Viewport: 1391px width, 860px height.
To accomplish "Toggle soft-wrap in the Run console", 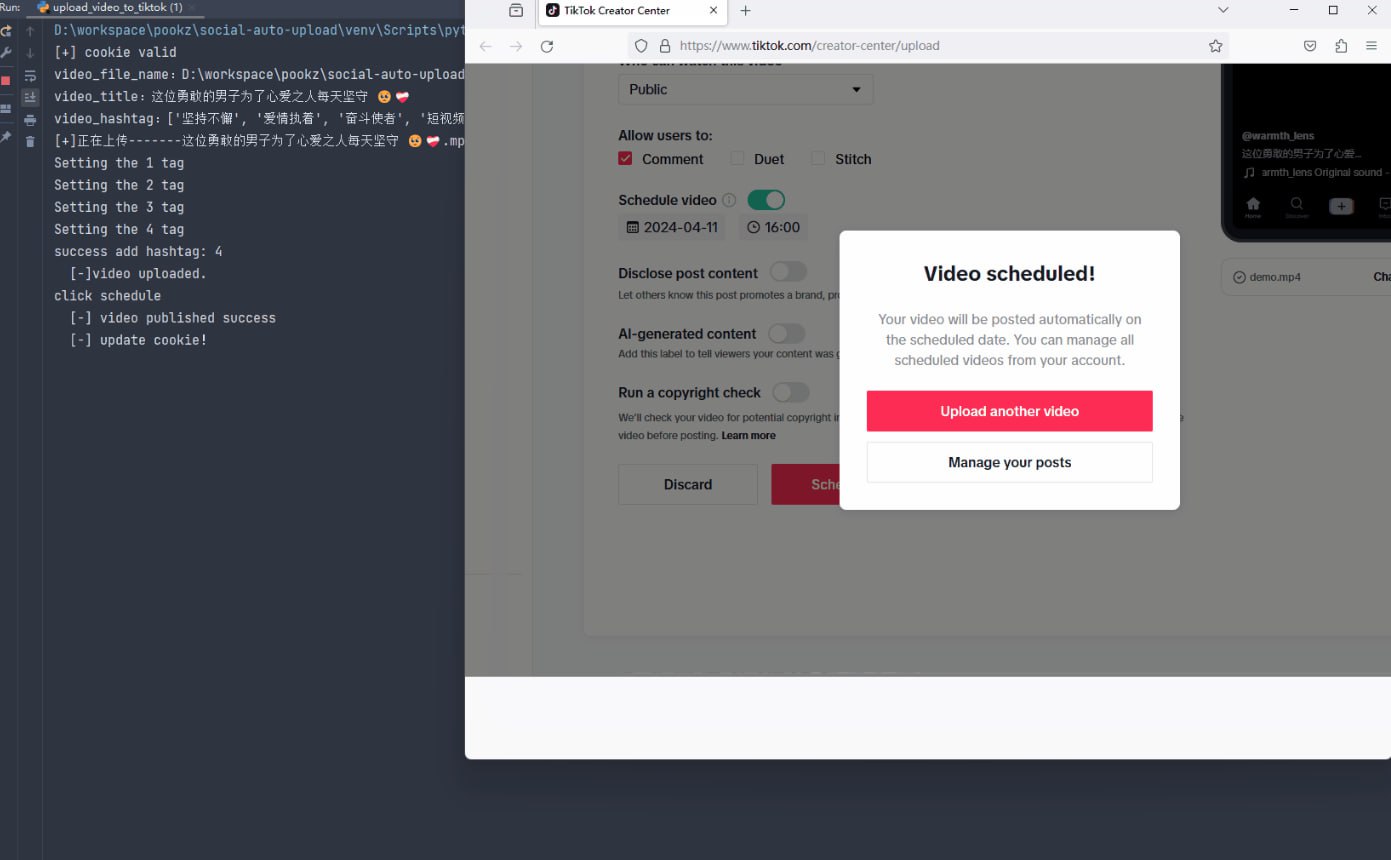I will click(30, 76).
